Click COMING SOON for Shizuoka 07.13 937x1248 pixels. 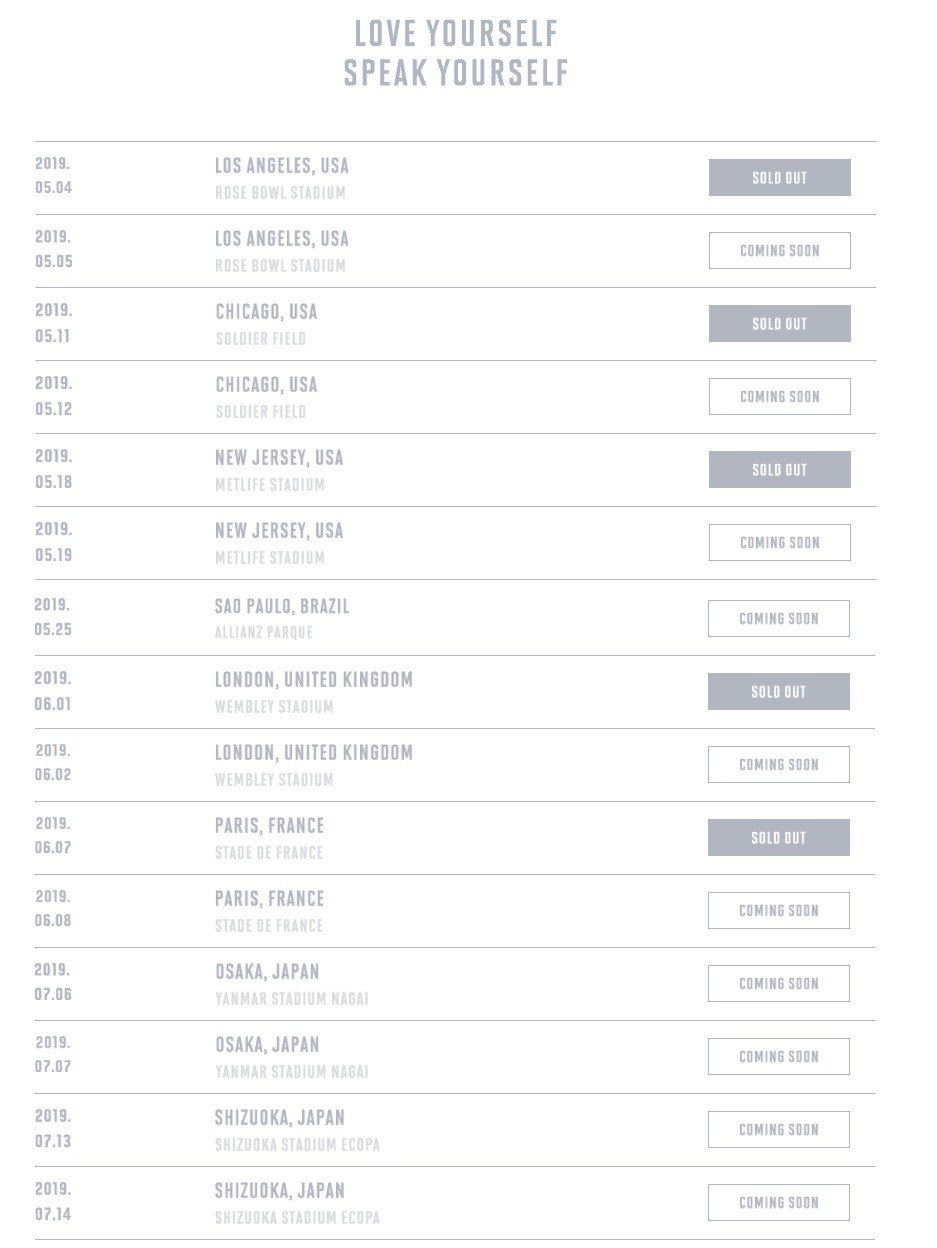point(778,1130)
